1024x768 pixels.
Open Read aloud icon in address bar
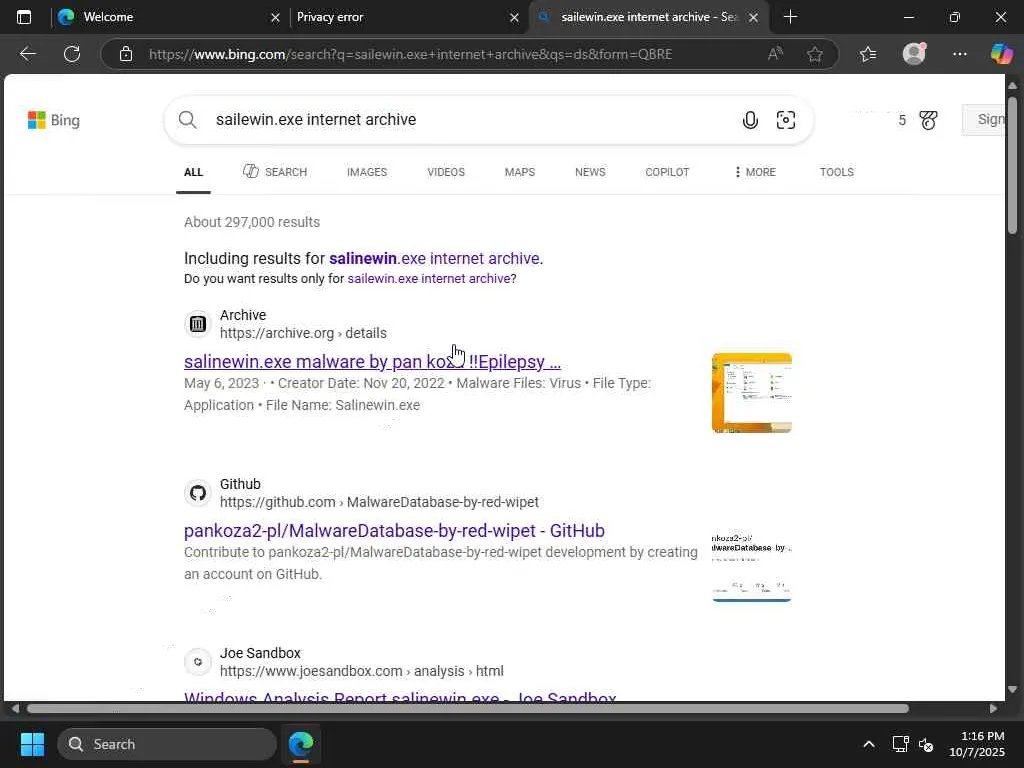click(775, 54)
